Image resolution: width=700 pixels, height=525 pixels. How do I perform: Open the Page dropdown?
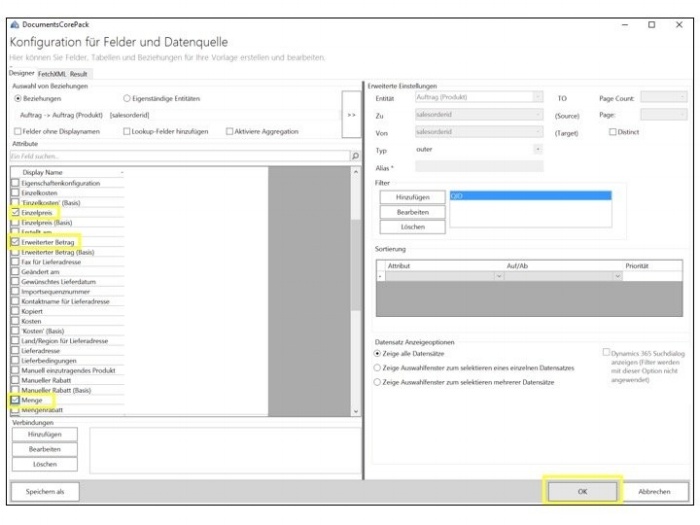coord(663,115)
